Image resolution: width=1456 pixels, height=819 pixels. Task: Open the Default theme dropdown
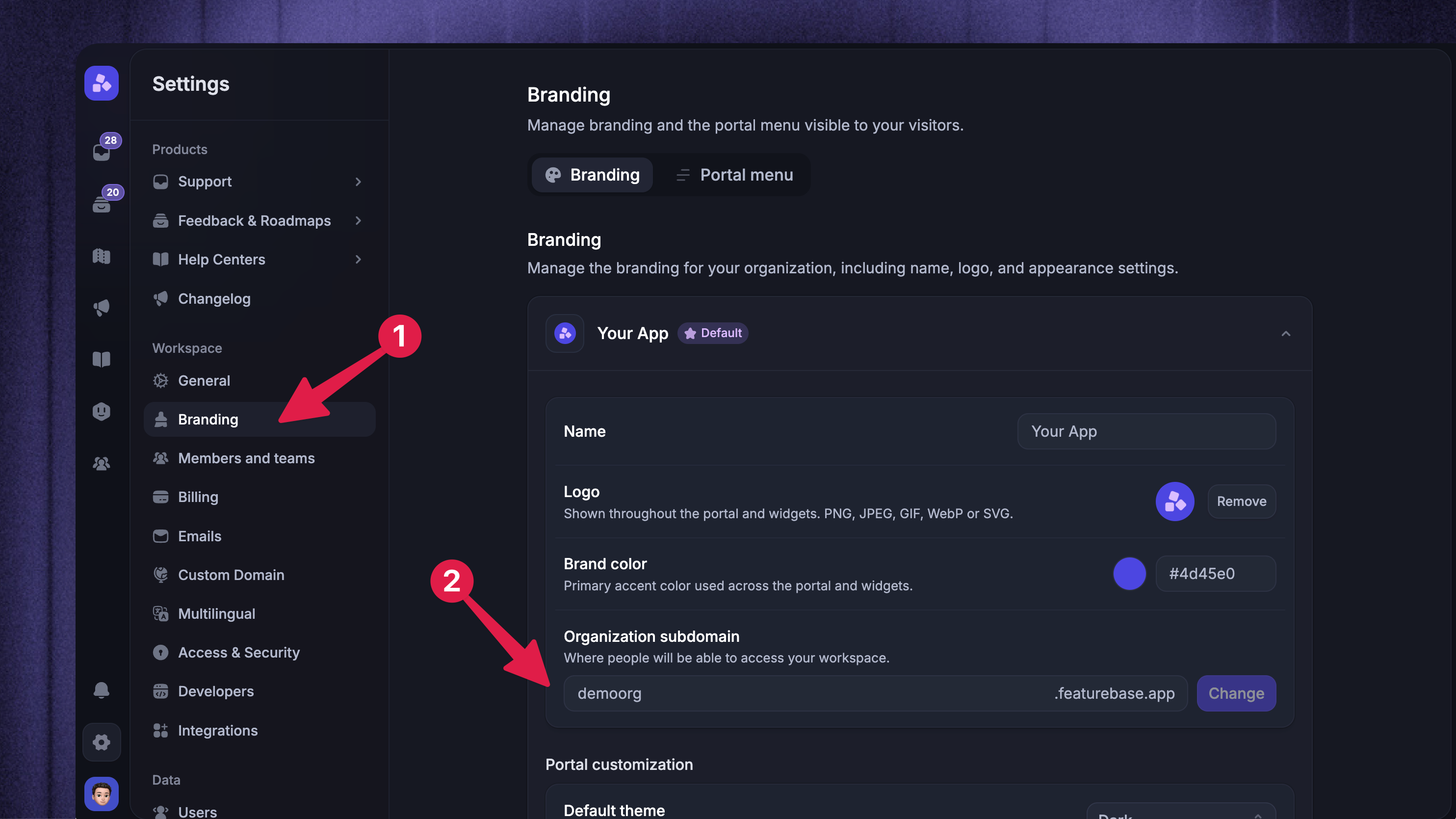[1181, 812]
